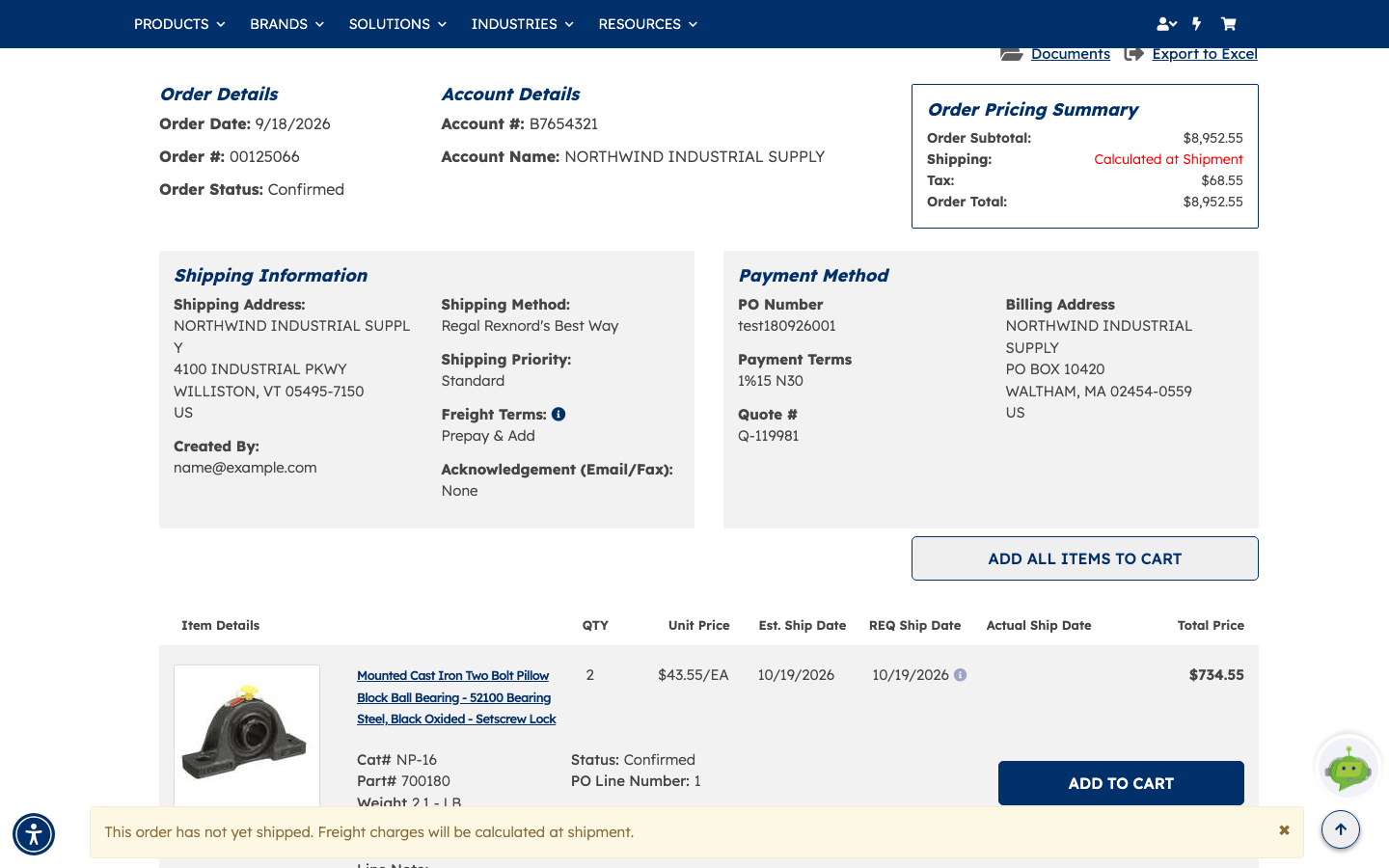Open the chatbot assistant icon
This screenshot has height=868, width=1389.
[x=1348, y=769]
